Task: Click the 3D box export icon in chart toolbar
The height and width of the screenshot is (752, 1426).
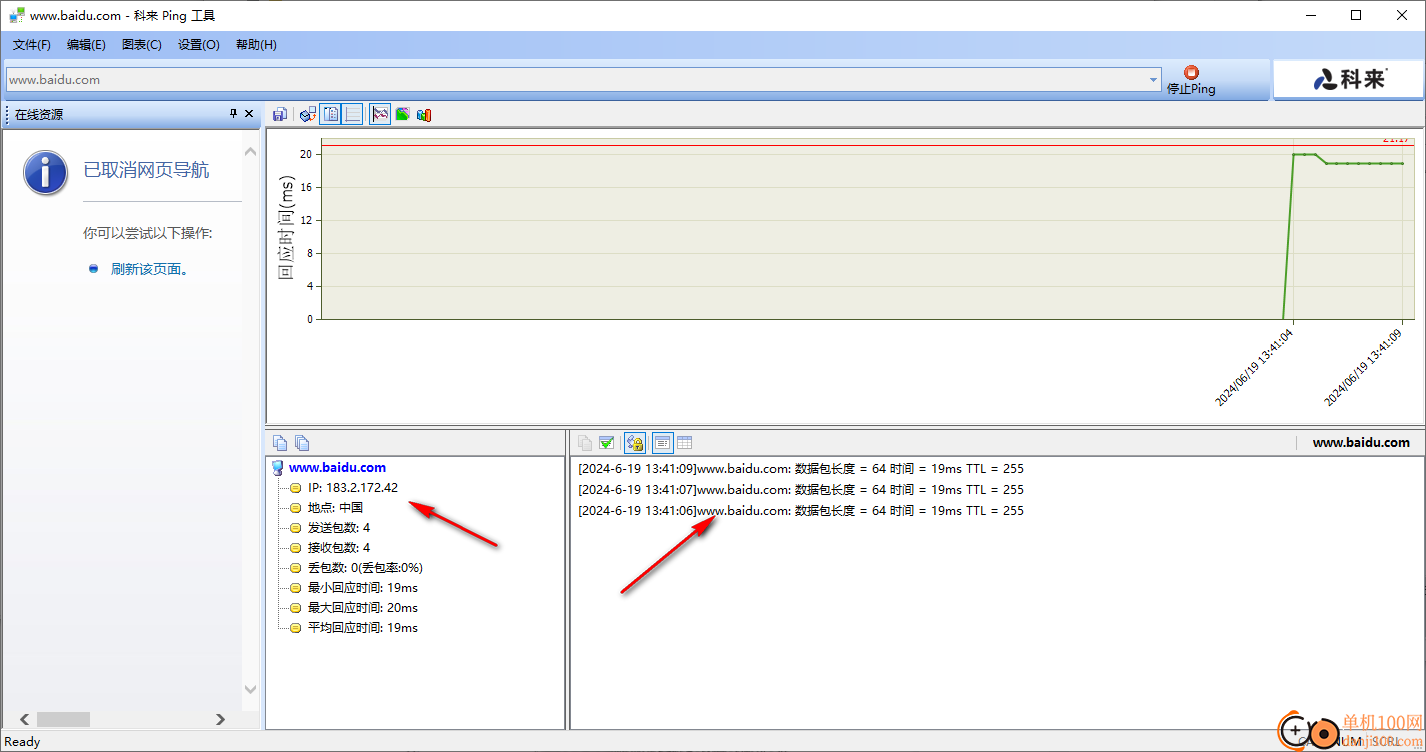Action: 308,115
